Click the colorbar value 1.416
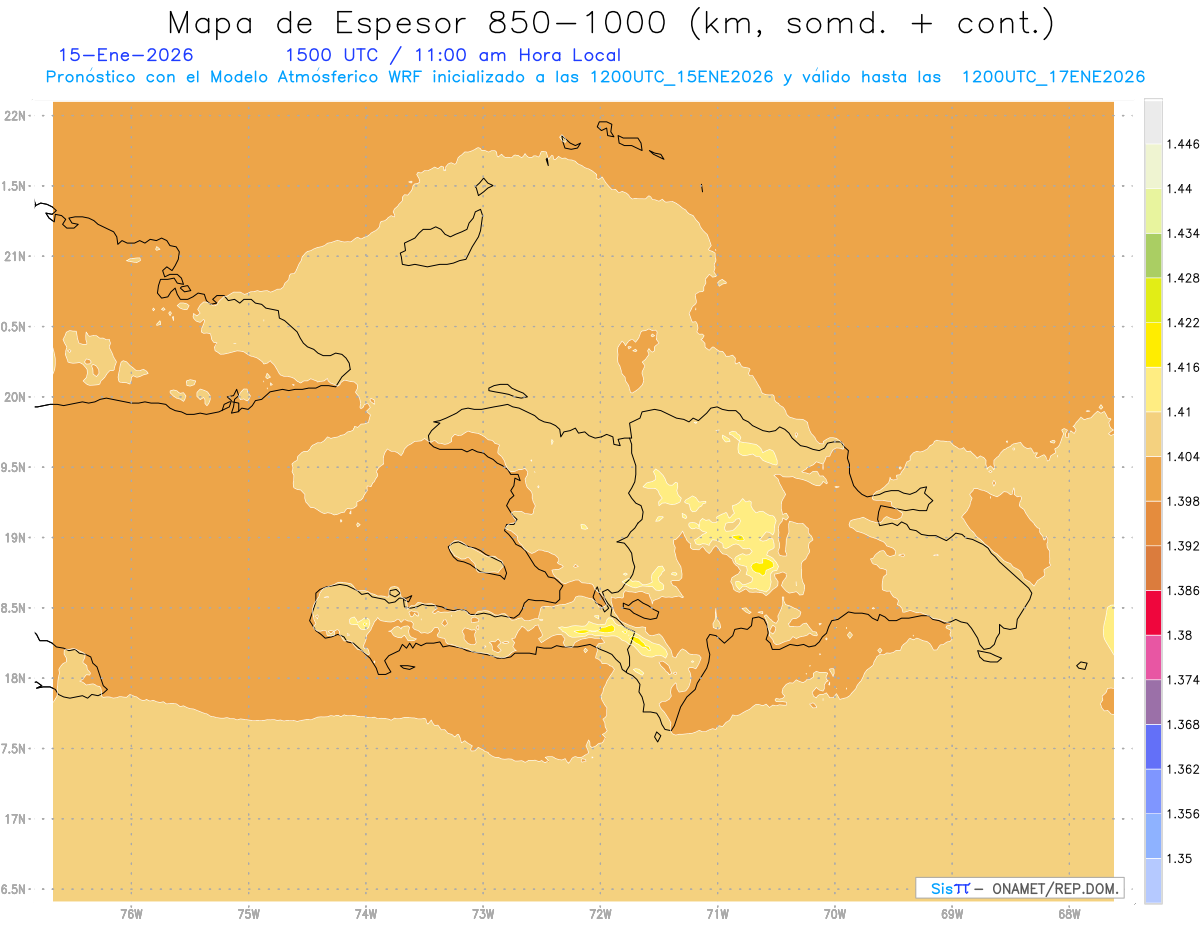This screenshot has width=1200, height=927. coord(1184,367)
